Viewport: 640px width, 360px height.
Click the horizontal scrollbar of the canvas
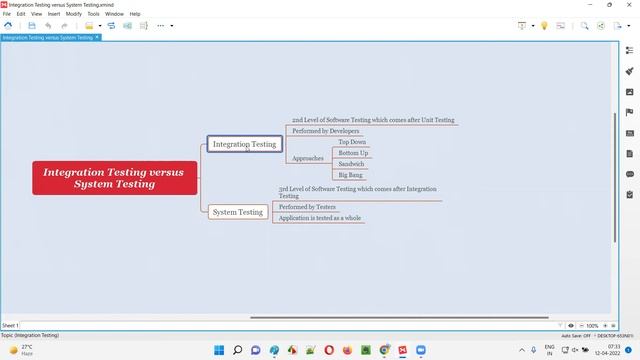(x=399, y=317)
